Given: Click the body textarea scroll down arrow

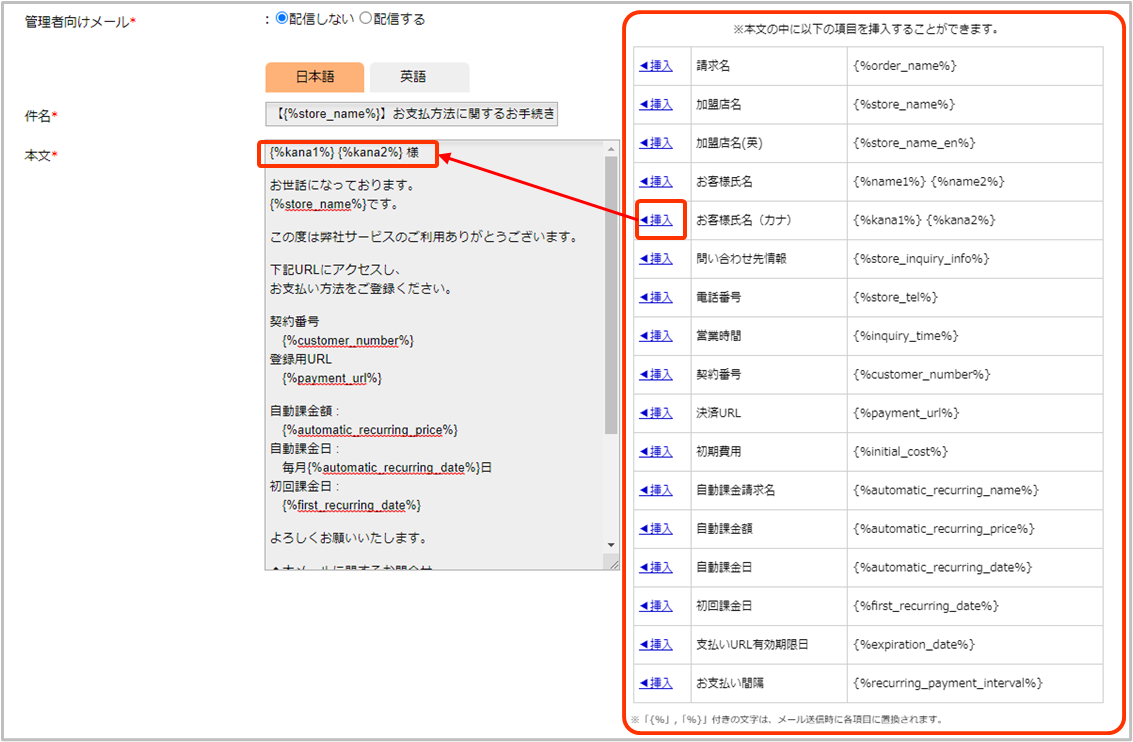Looking at the screenshot, I should [611, 545].
